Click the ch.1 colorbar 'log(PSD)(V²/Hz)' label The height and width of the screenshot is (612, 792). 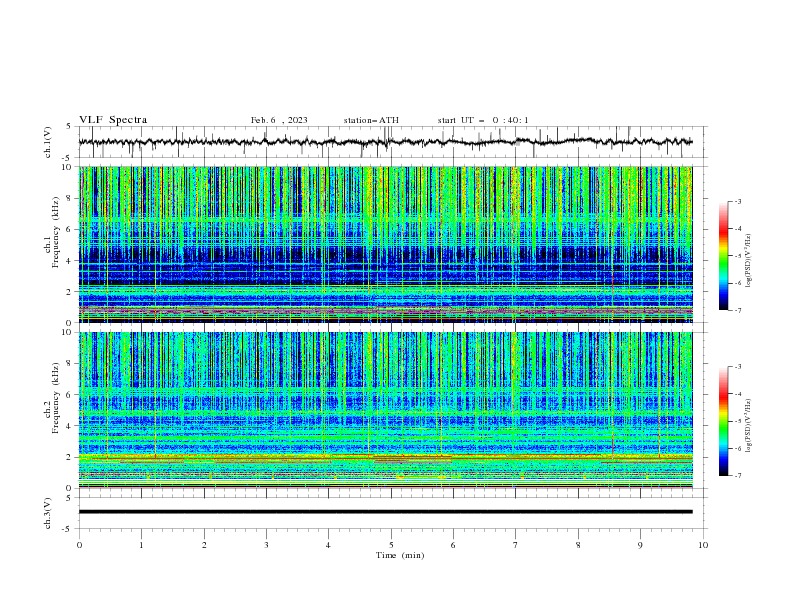749,261
